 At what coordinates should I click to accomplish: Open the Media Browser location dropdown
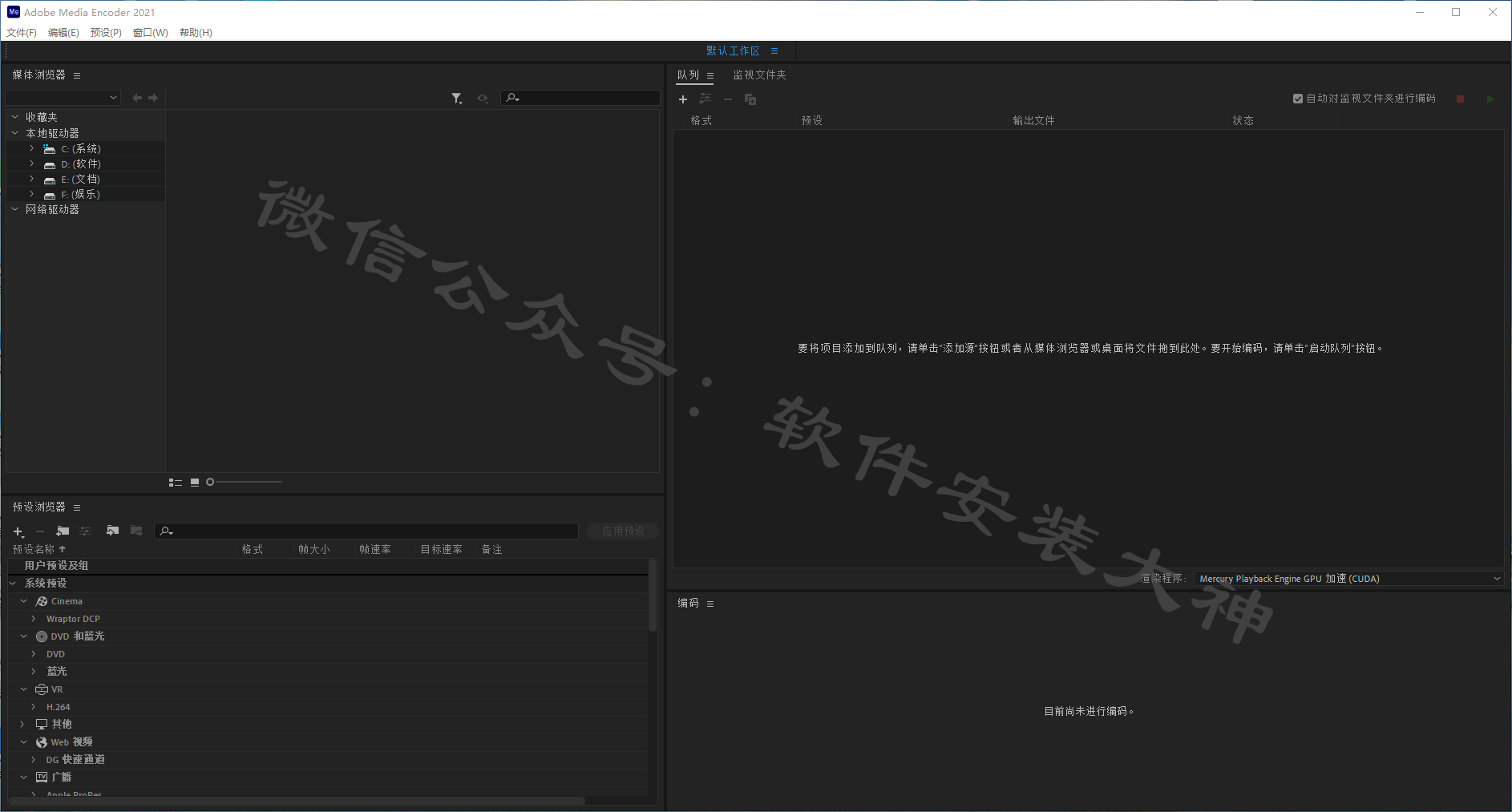(x=63, y=98)
